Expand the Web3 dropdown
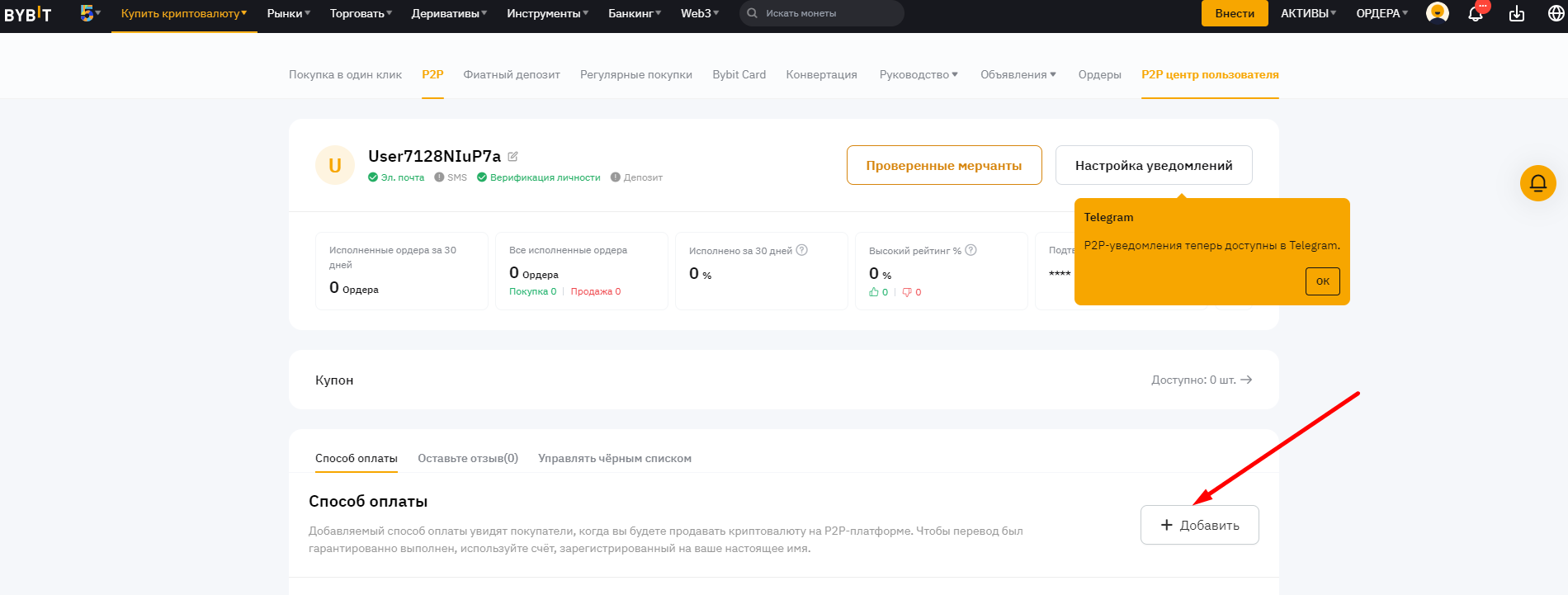Viewport: 1568px width, 595px height. (700, 13)
